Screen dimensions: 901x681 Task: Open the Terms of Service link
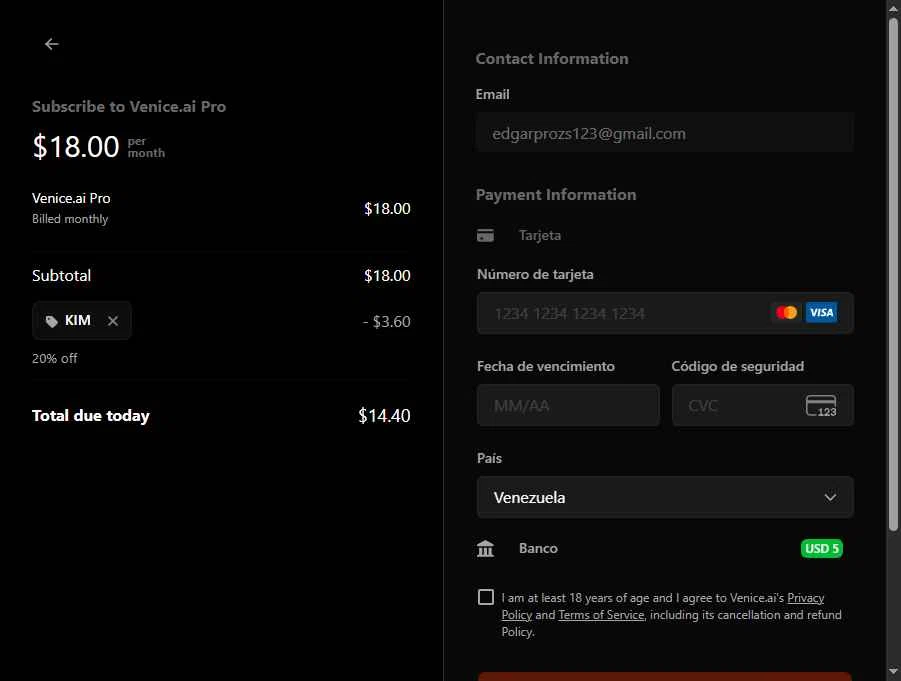pos(601,615)
